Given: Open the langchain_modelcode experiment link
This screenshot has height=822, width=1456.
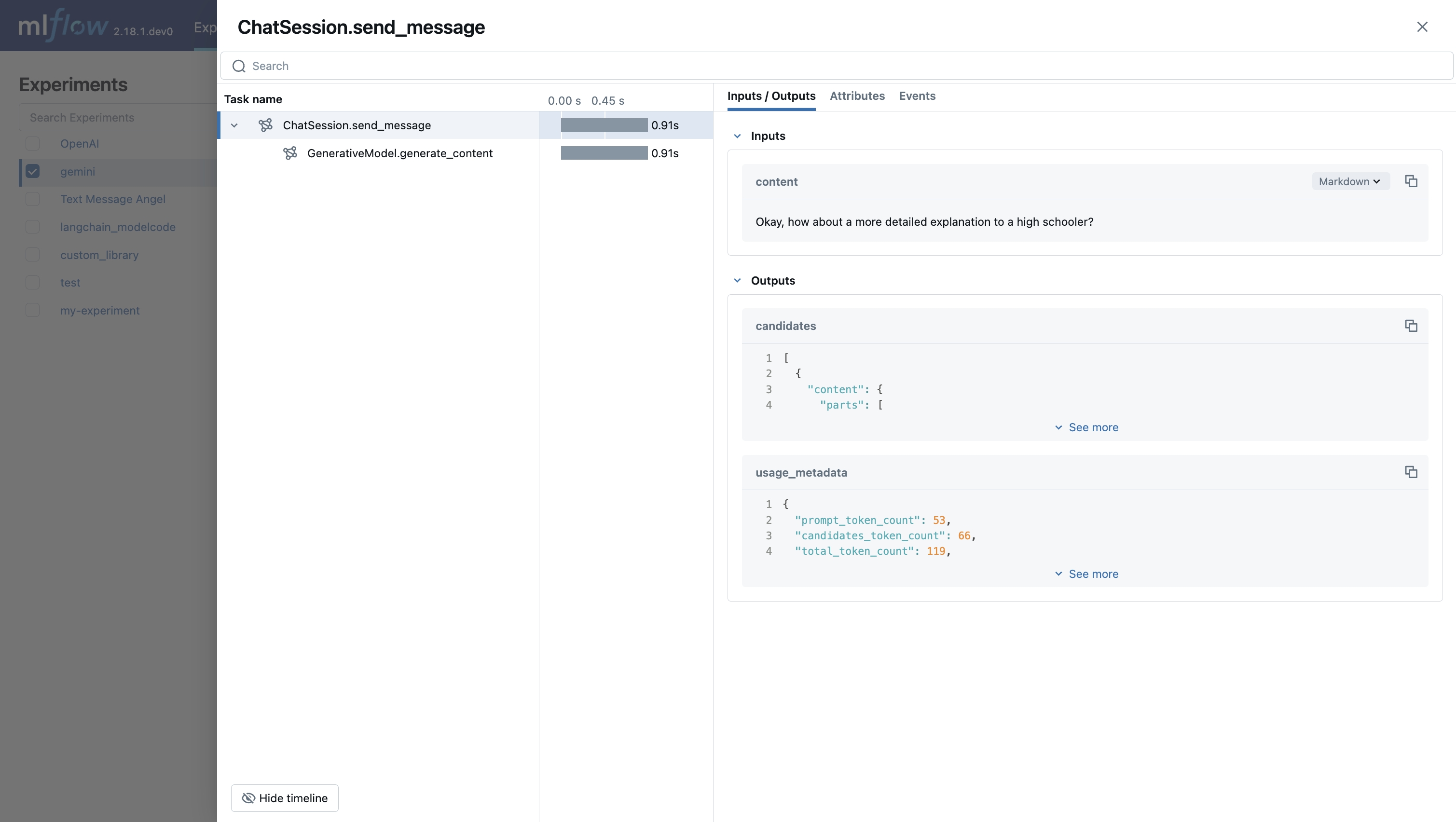Looking at the screenshot, I should [x=118, y=227].
